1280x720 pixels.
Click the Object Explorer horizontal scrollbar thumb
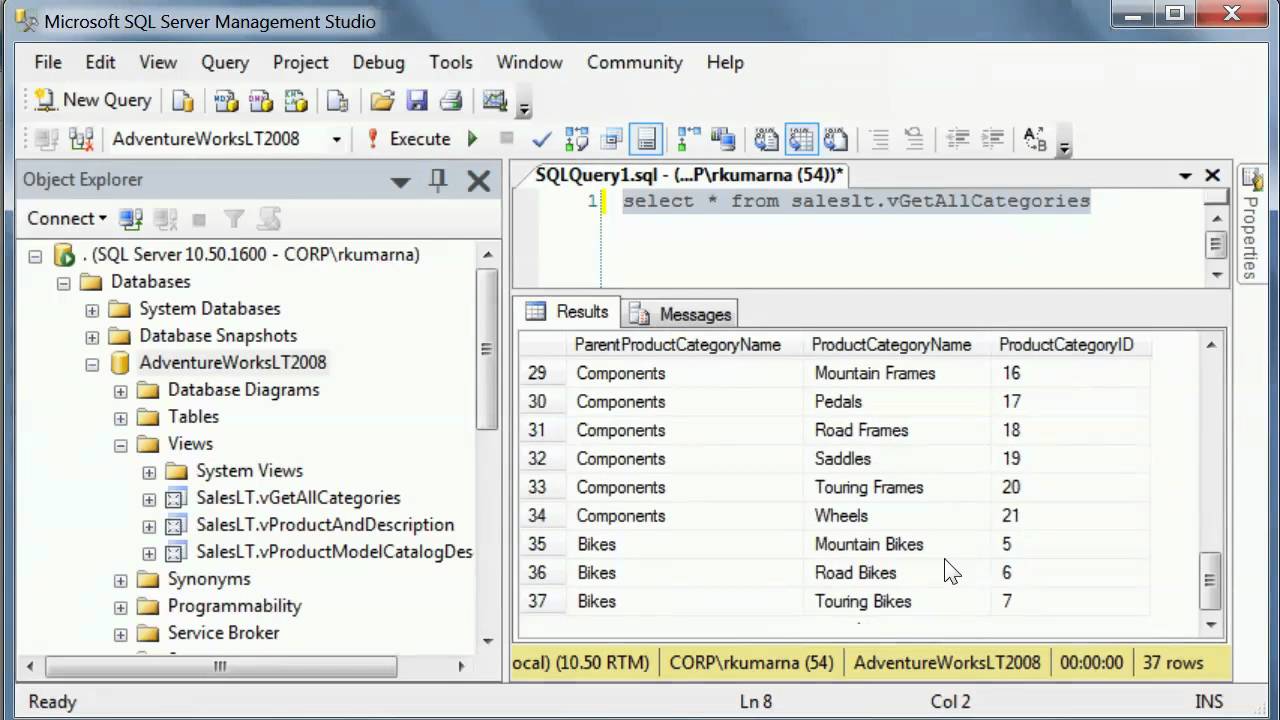(221, 666)
